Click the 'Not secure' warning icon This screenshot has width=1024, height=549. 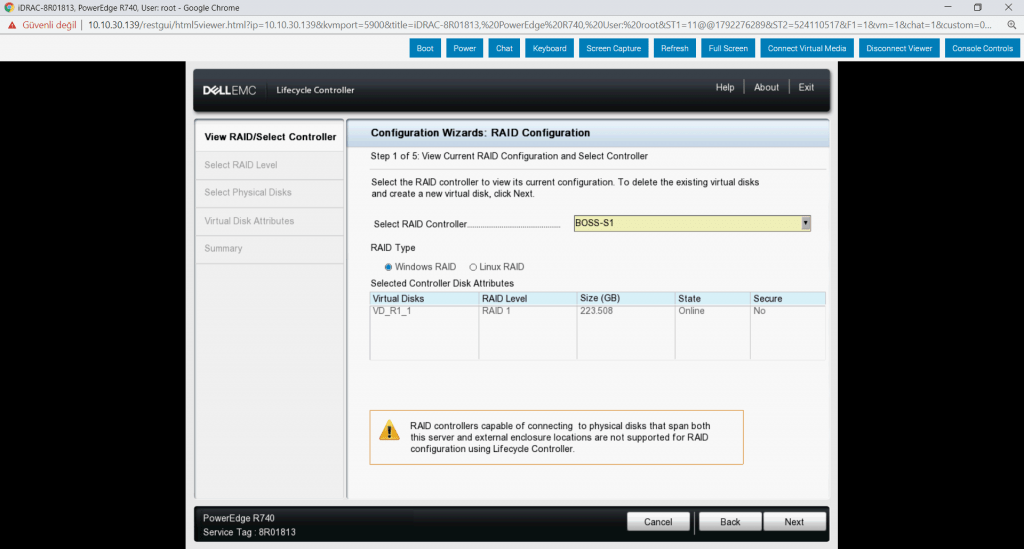[x=12, y=24]
